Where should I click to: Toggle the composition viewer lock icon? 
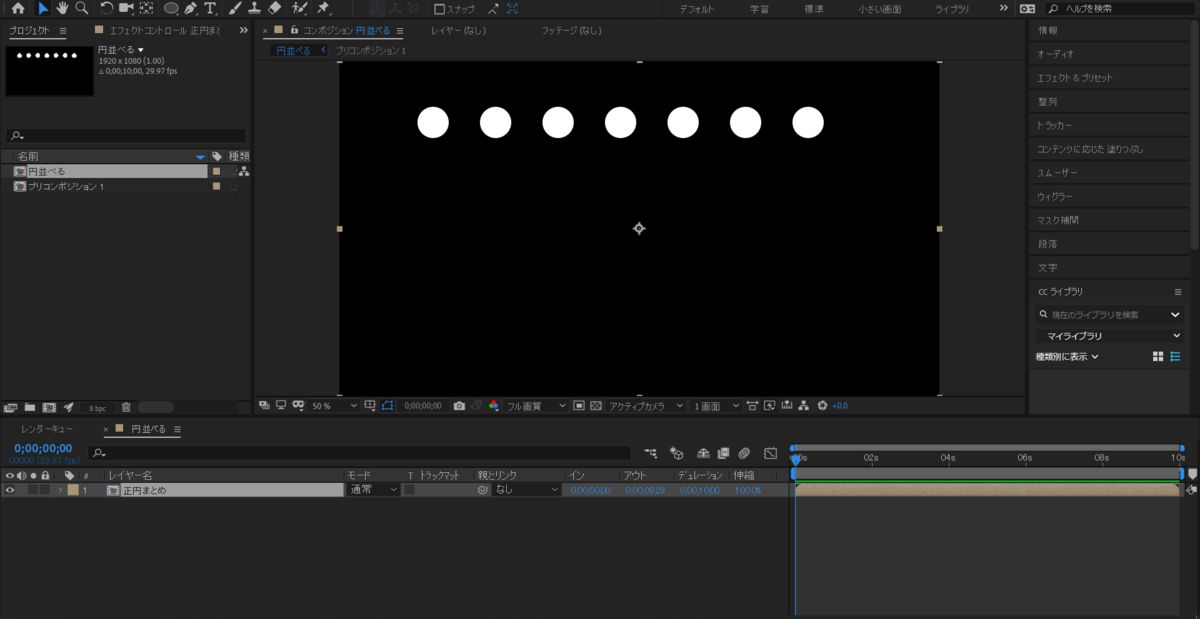point(293,30)
